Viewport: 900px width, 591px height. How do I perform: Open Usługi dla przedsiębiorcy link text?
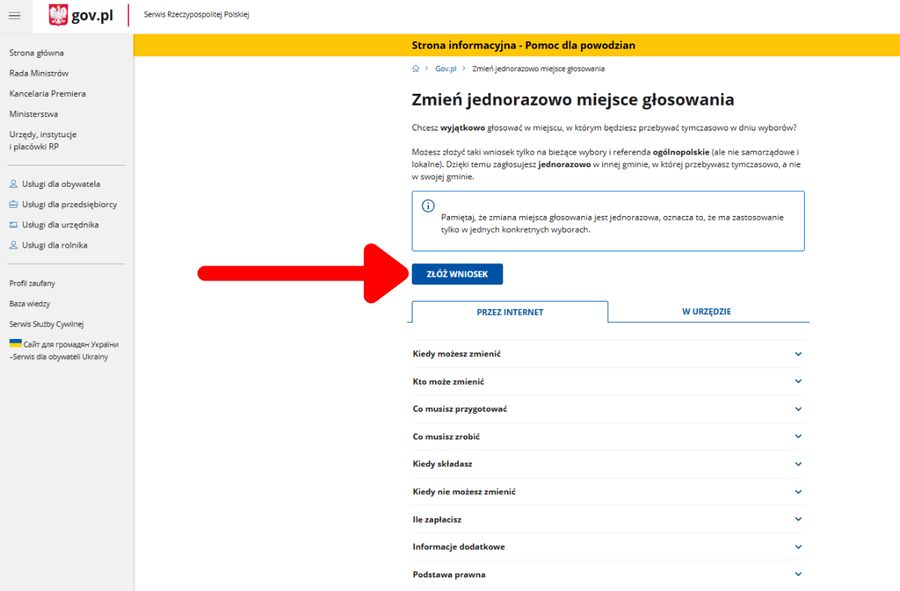69,204
